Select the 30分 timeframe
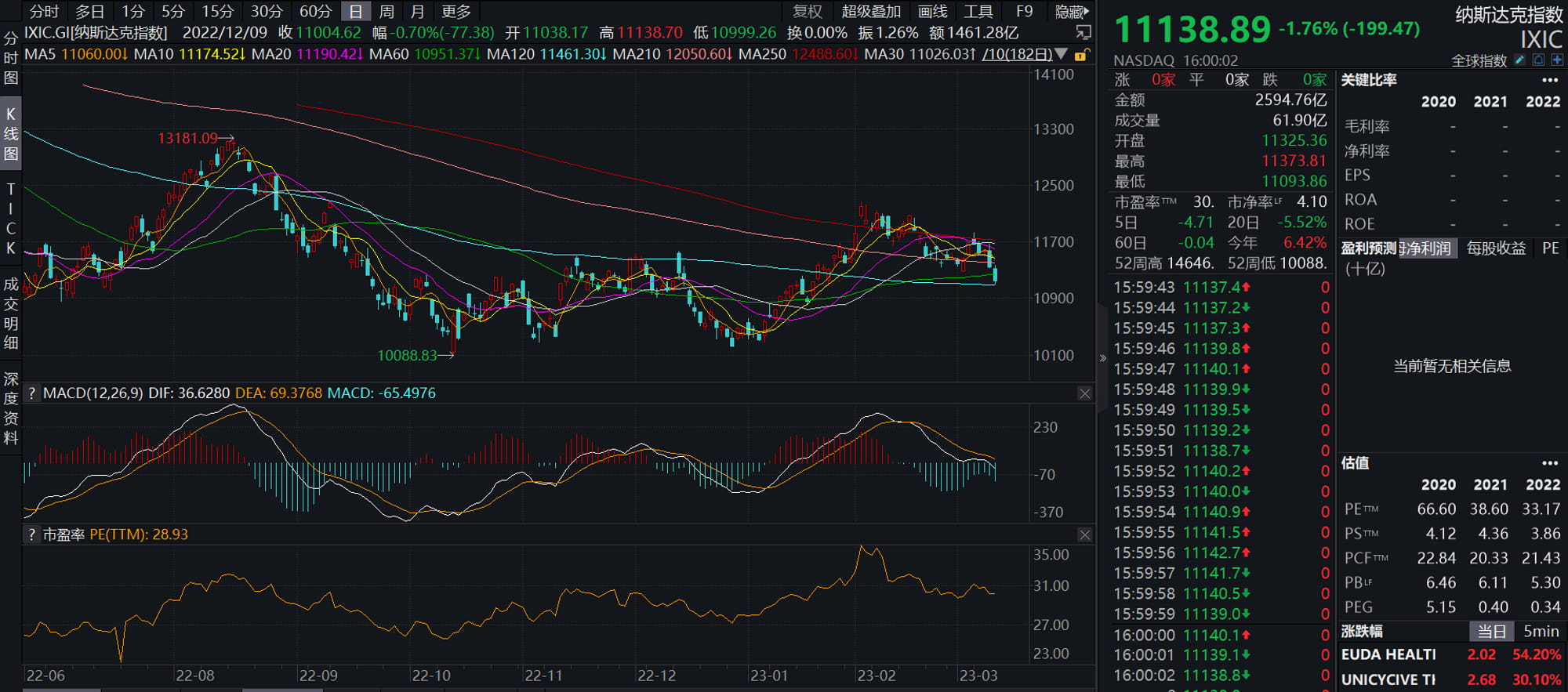1568x692 pixels. 267,11
